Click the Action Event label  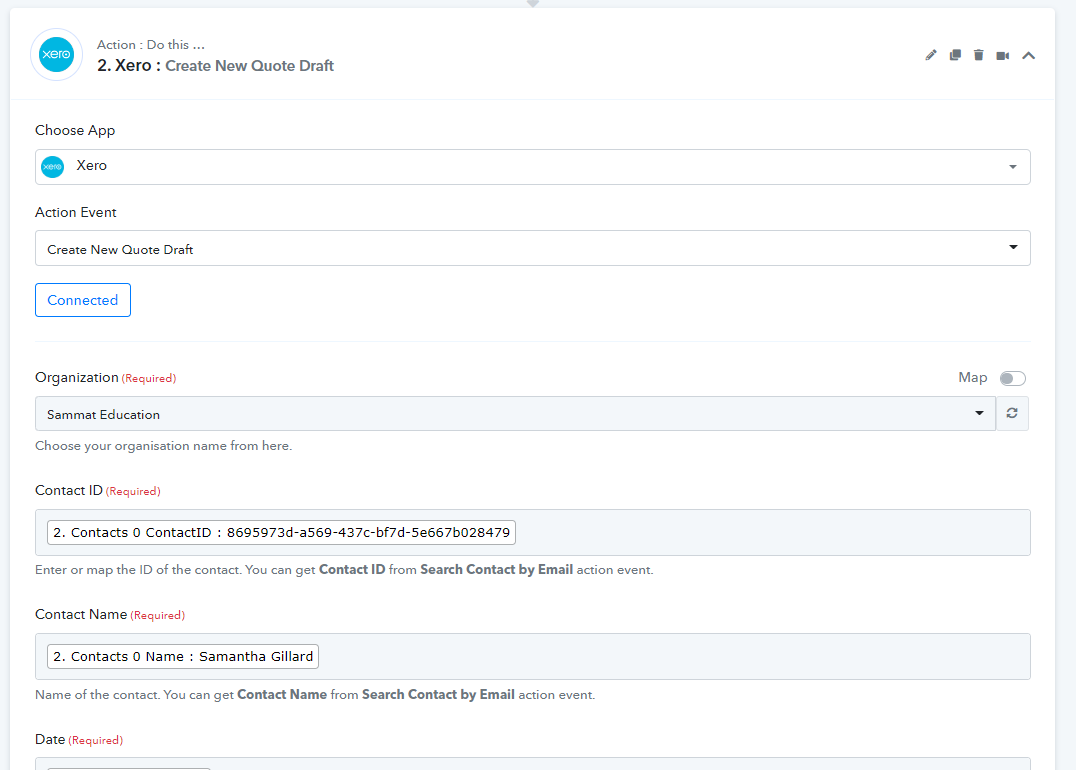75,212
